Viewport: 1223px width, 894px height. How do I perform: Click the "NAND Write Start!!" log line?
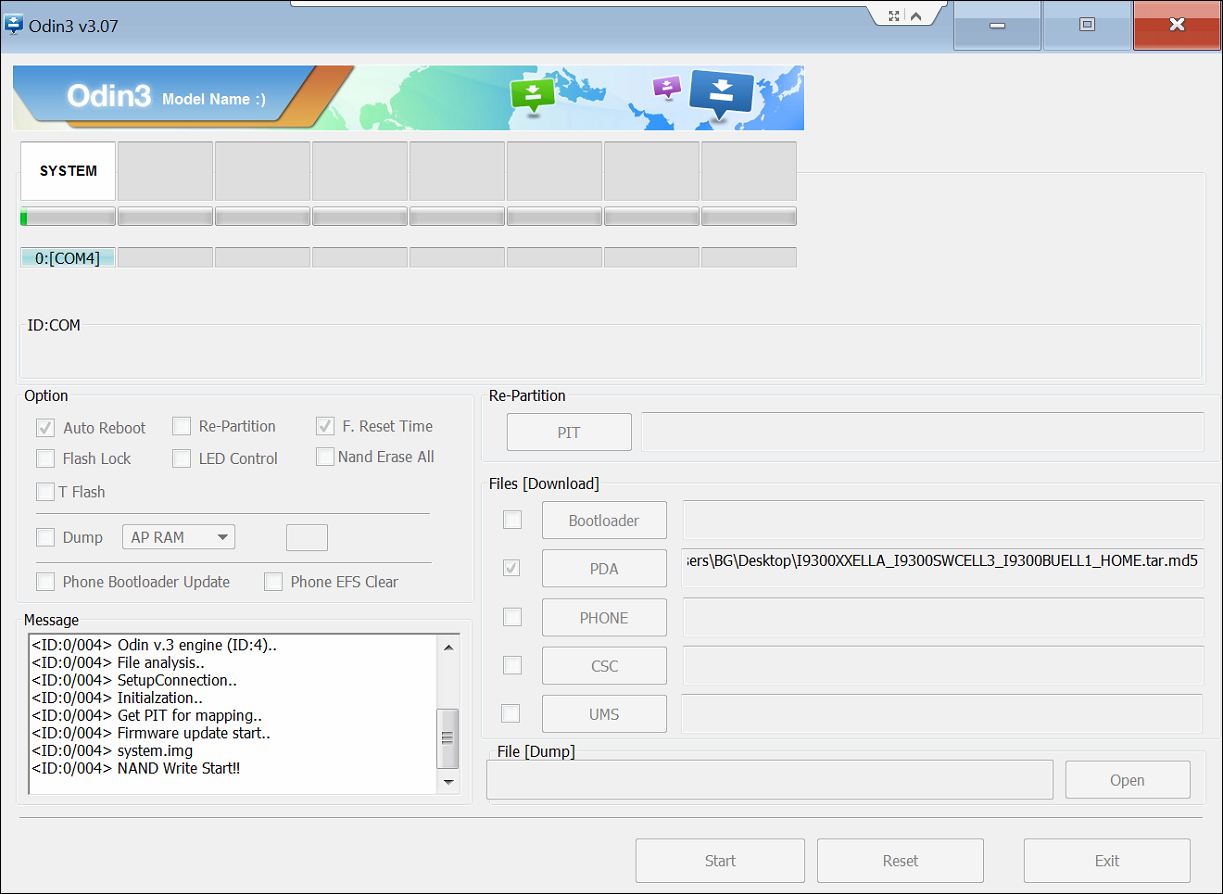click(x=135, y=768)
